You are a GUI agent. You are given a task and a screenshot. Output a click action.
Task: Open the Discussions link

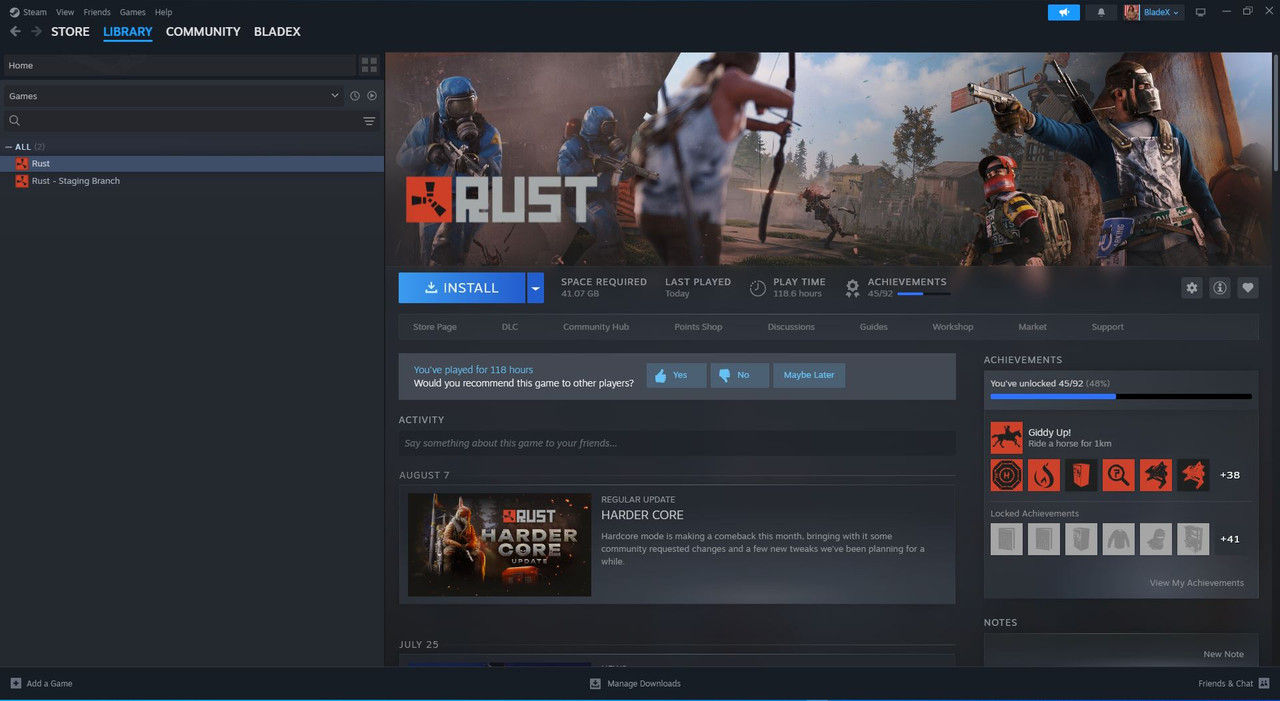[x=791, y=327]
